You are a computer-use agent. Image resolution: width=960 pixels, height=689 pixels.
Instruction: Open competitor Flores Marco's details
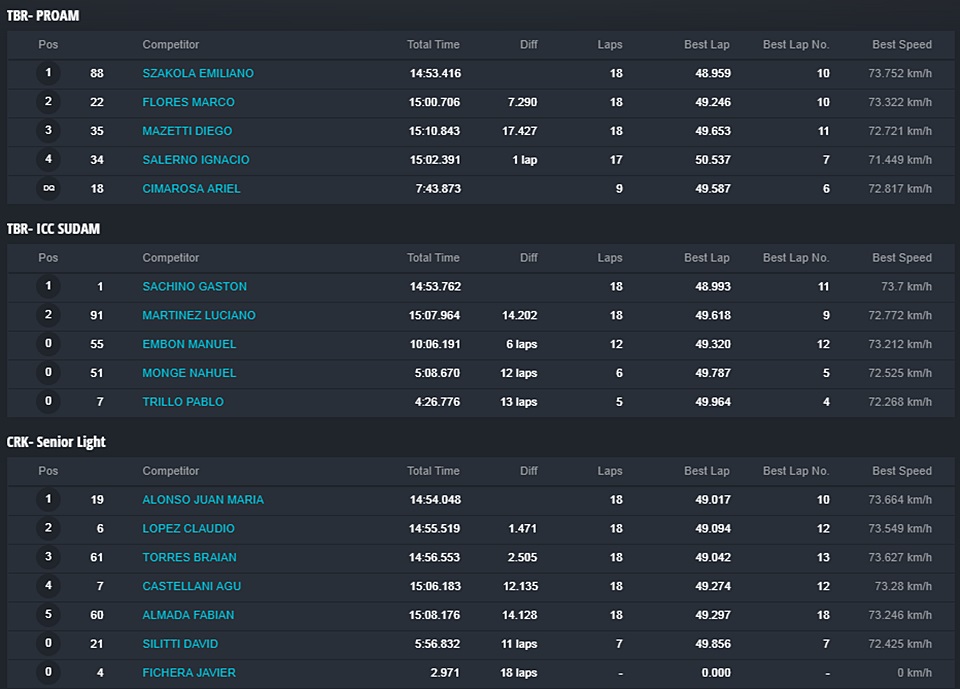tap(188, 102)
